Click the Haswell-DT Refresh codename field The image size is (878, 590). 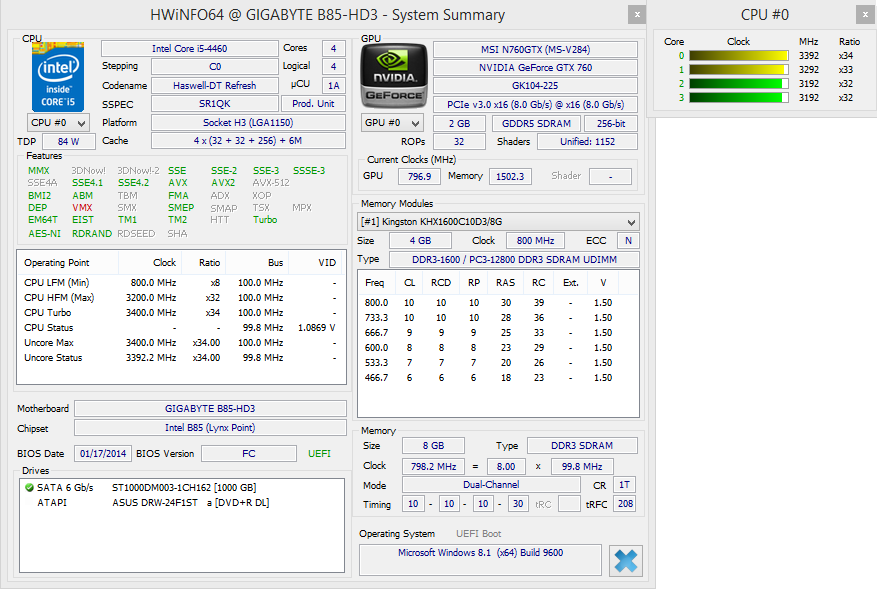(x=214, y=86)
